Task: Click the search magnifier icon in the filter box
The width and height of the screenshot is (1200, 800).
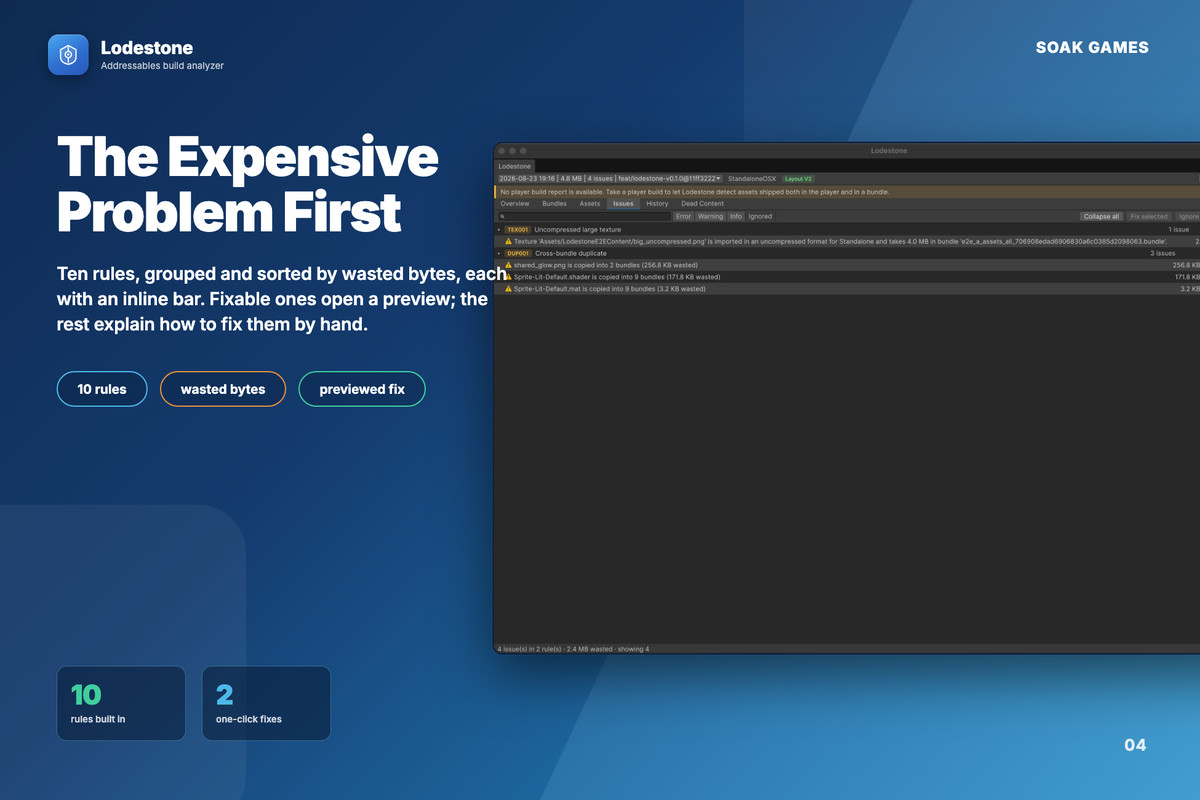Action: [503, 216]
